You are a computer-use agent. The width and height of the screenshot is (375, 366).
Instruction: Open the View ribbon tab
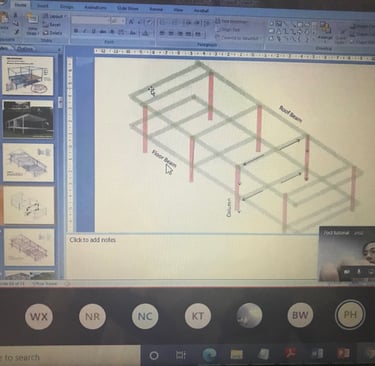tap(178, 10)
